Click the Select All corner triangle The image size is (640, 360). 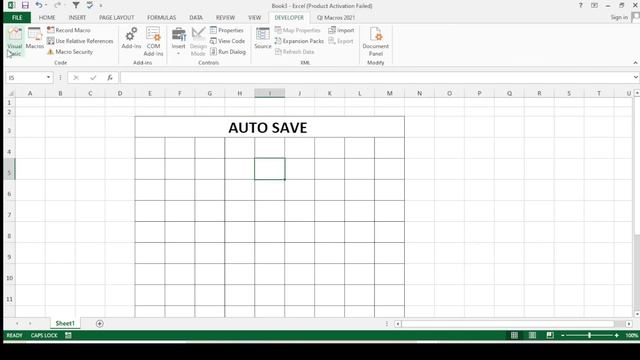[11, 93]
